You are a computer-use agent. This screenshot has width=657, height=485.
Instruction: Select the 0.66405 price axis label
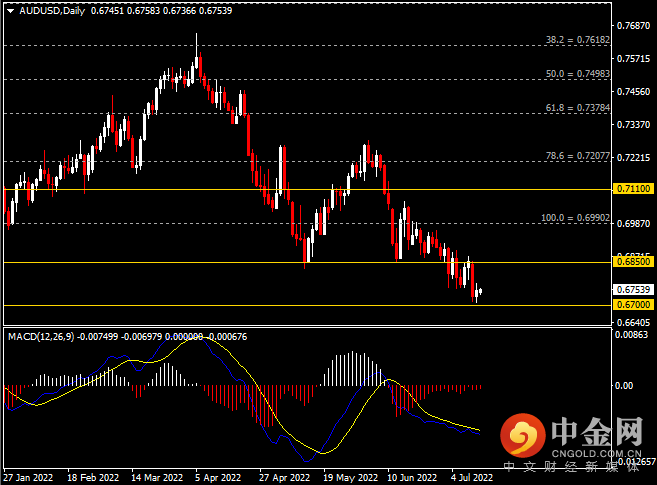coord(633,323)
